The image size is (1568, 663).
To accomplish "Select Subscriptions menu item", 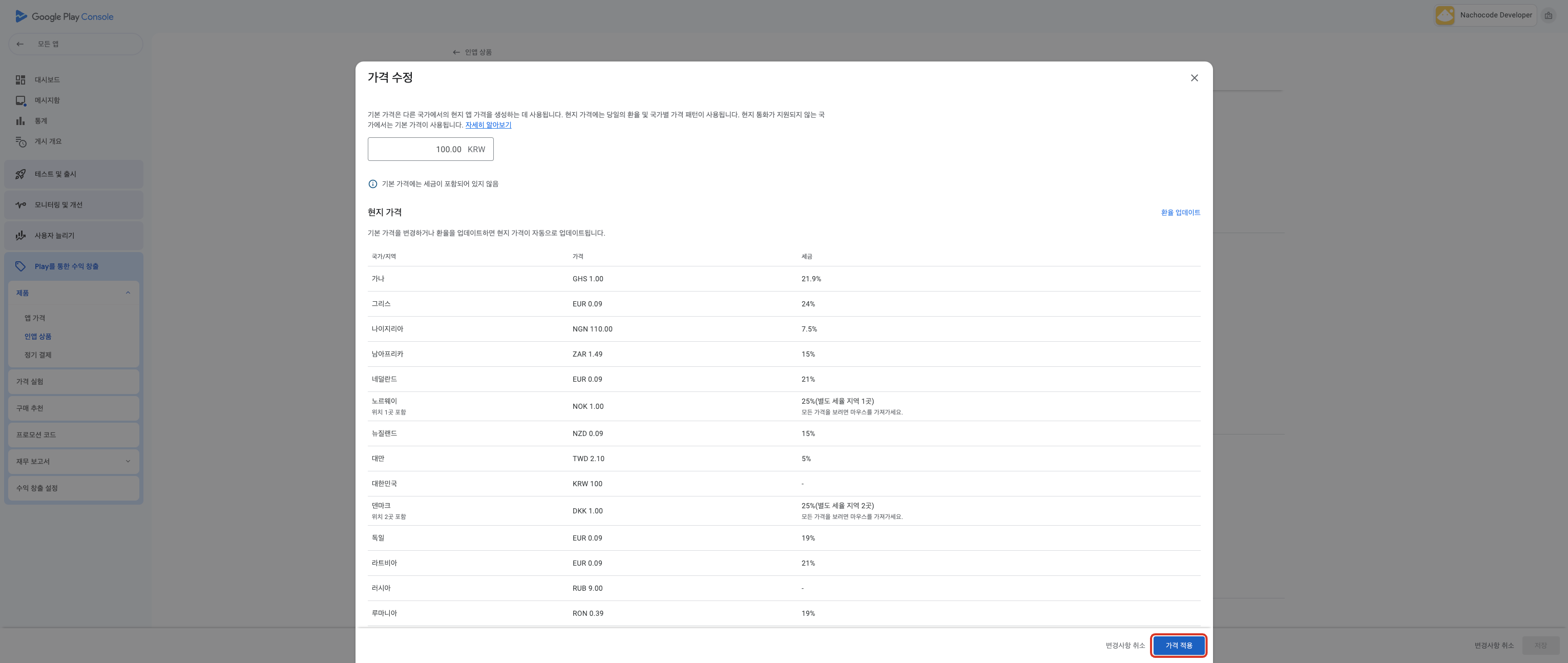I will [x=38, y=355].
